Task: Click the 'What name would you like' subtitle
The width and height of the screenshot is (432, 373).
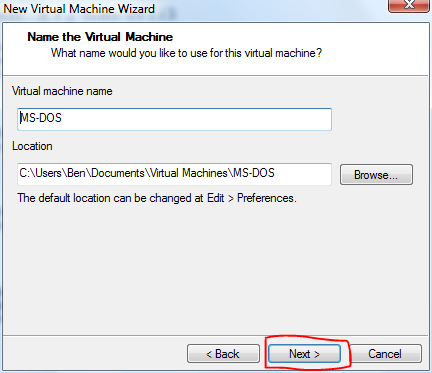Action: [x=186, y=53]
